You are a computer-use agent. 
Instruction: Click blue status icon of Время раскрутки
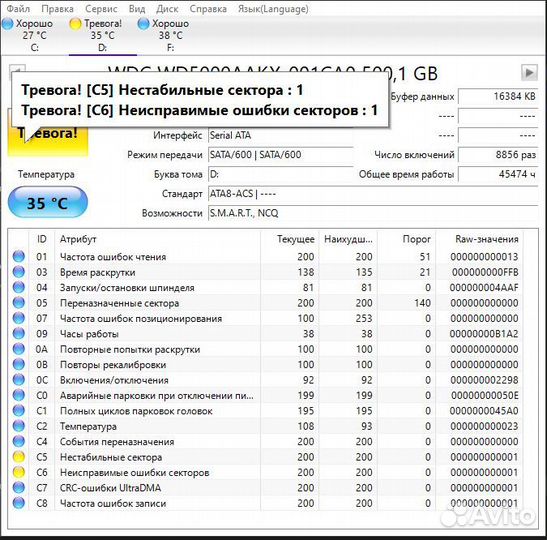[19, 272]
